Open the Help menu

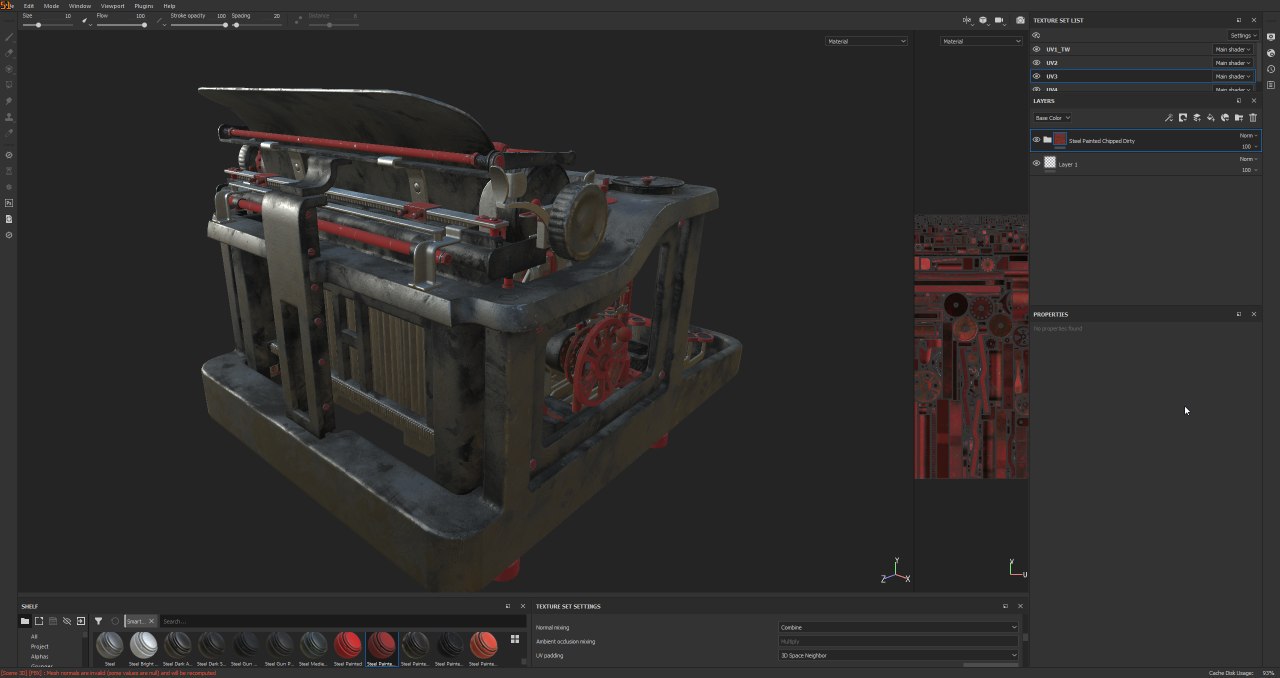point(169,6)
